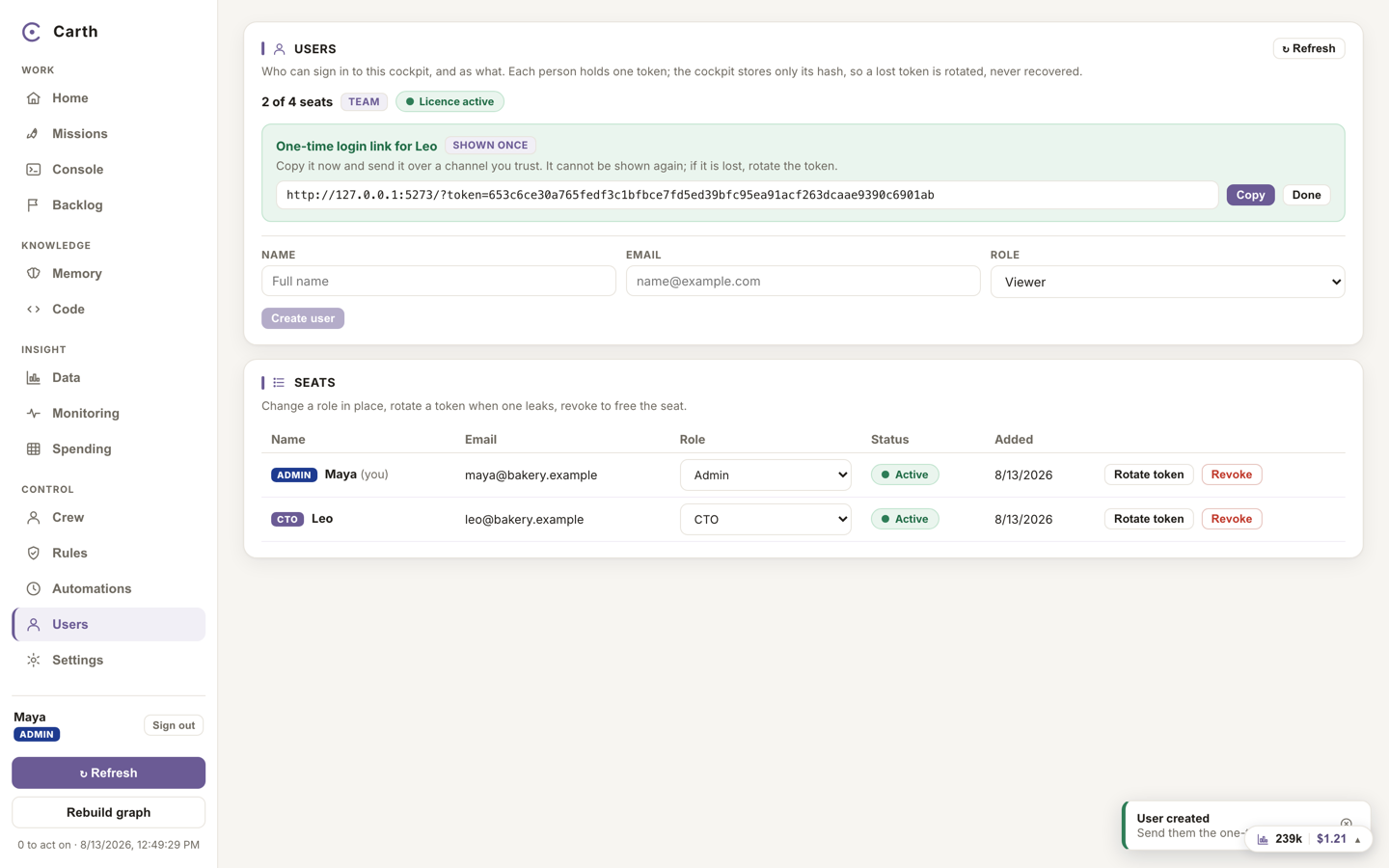Click the "2 of 4 seats" text
Image resolution: width=1389 pixels, height=868 pixels.
tap(297, 101)
